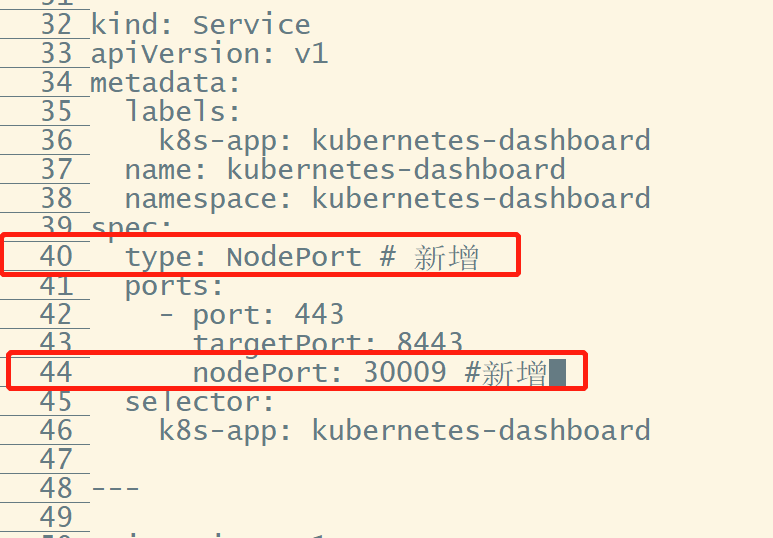Click the 'apiVersion: v1' line
The width and height of the screenshot is (773, 538).
pos(209,53)
